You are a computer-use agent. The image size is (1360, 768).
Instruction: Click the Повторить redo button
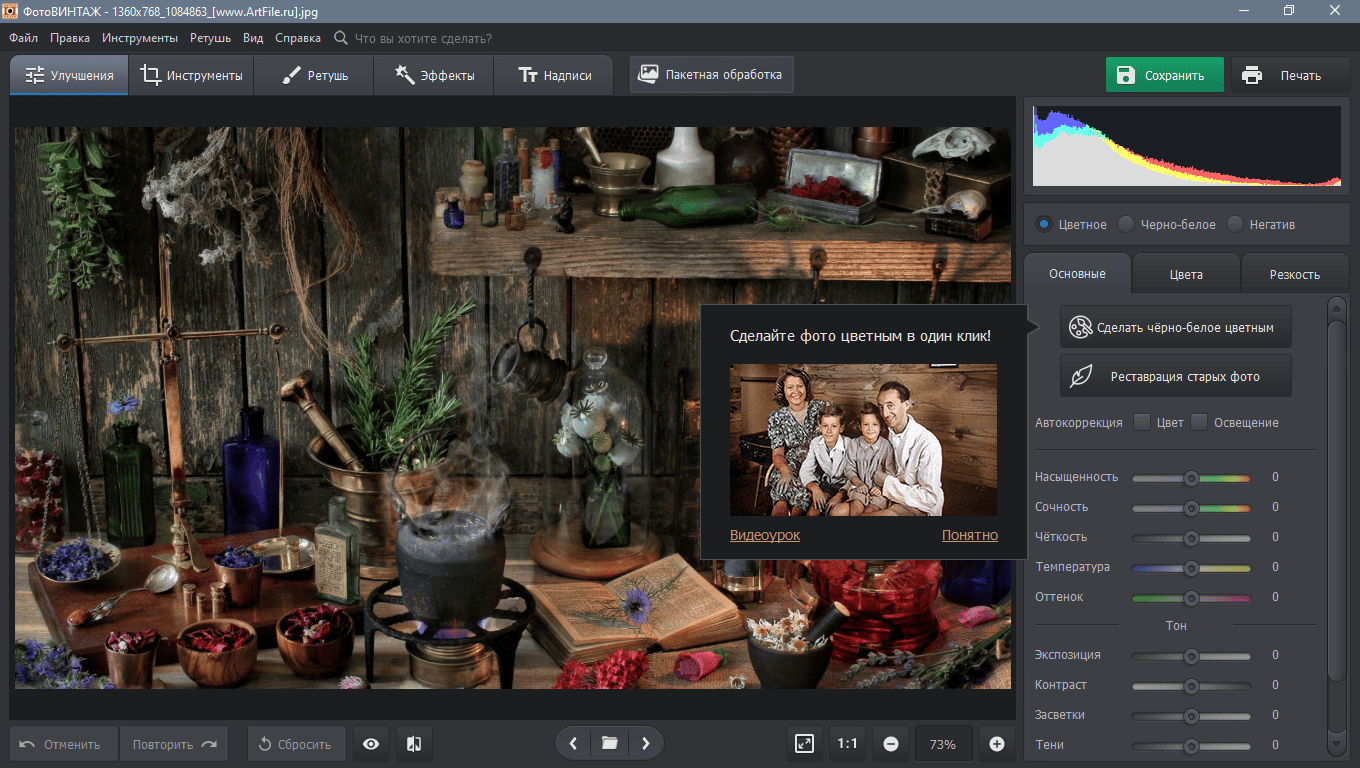point(174,744)
